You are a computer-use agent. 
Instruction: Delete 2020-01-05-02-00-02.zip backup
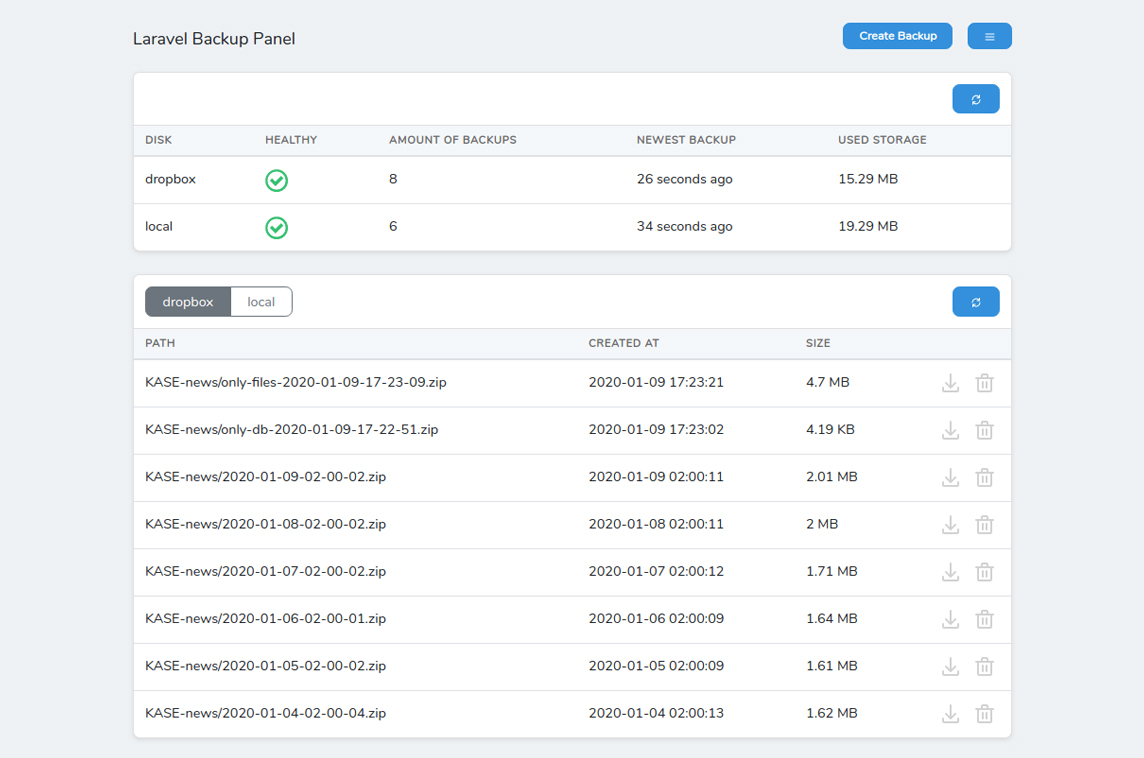(984, 667)
